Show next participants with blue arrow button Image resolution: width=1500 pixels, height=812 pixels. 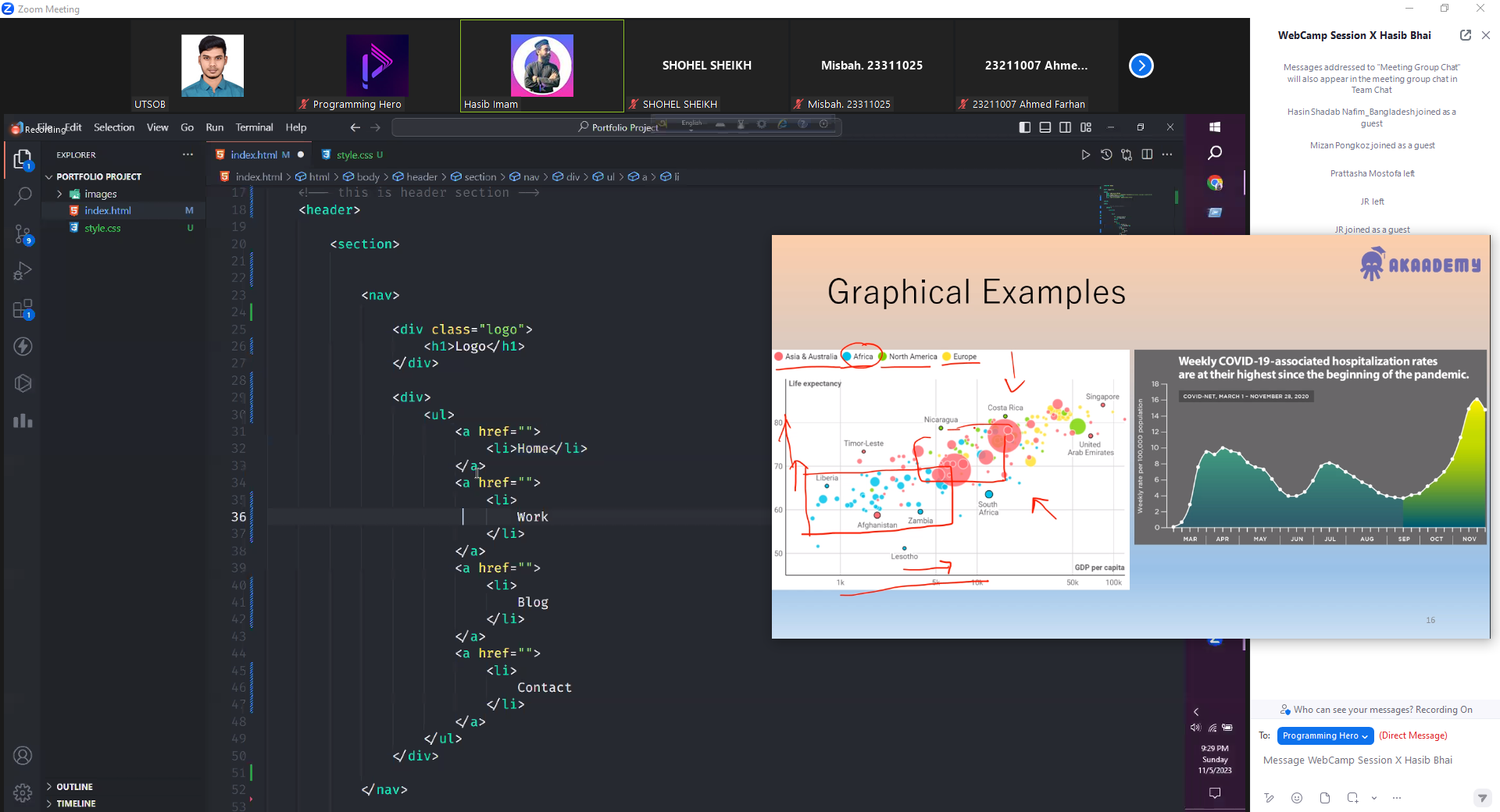[1141, 66]
